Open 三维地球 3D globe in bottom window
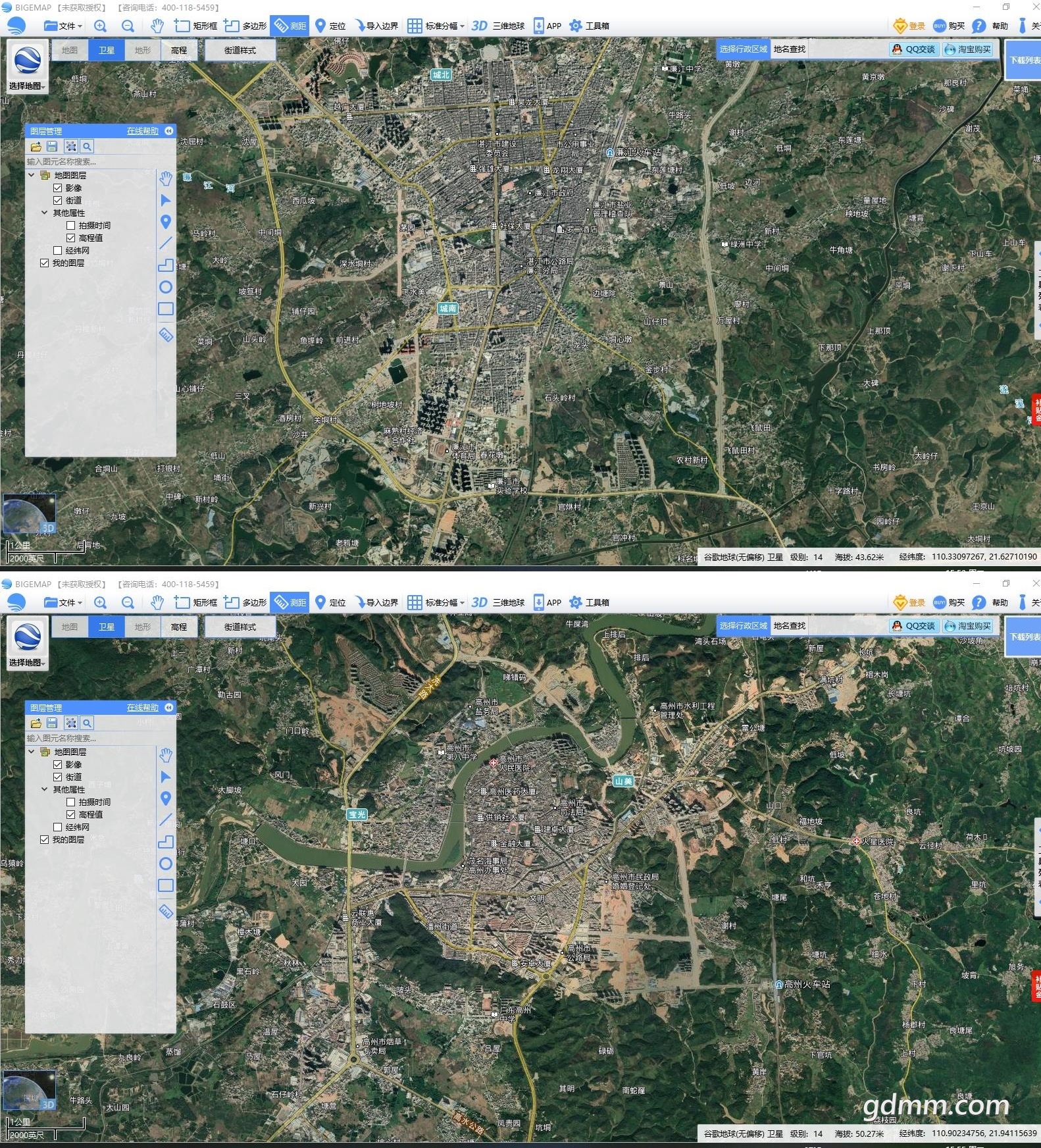Image resolution: width=1041 pixels, height=1148 pixels. (x=498, y=602)
